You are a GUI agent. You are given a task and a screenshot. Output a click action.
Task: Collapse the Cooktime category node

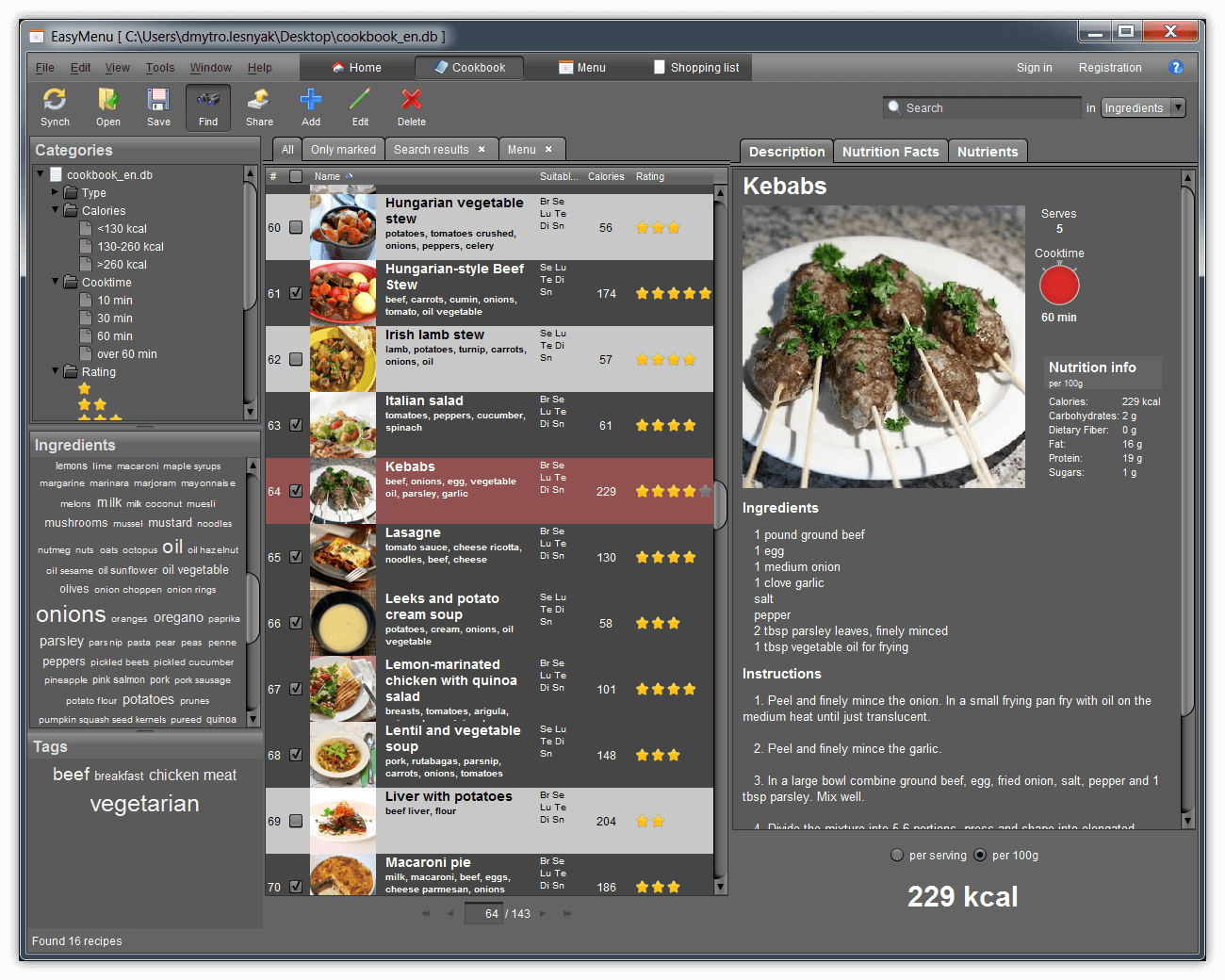click(56, 282)
